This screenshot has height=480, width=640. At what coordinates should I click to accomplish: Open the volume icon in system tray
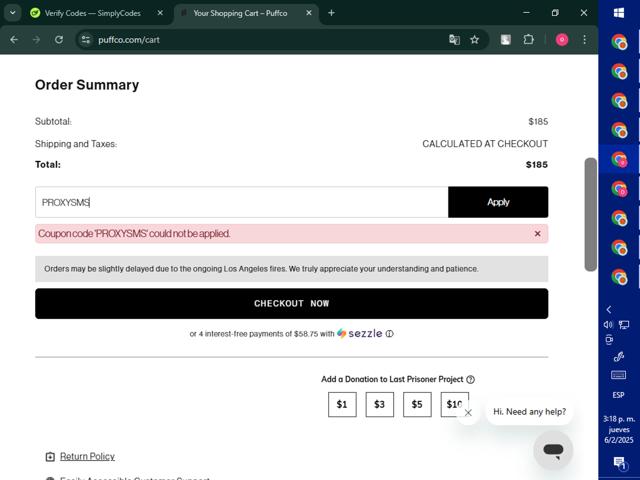click(608, 324)
